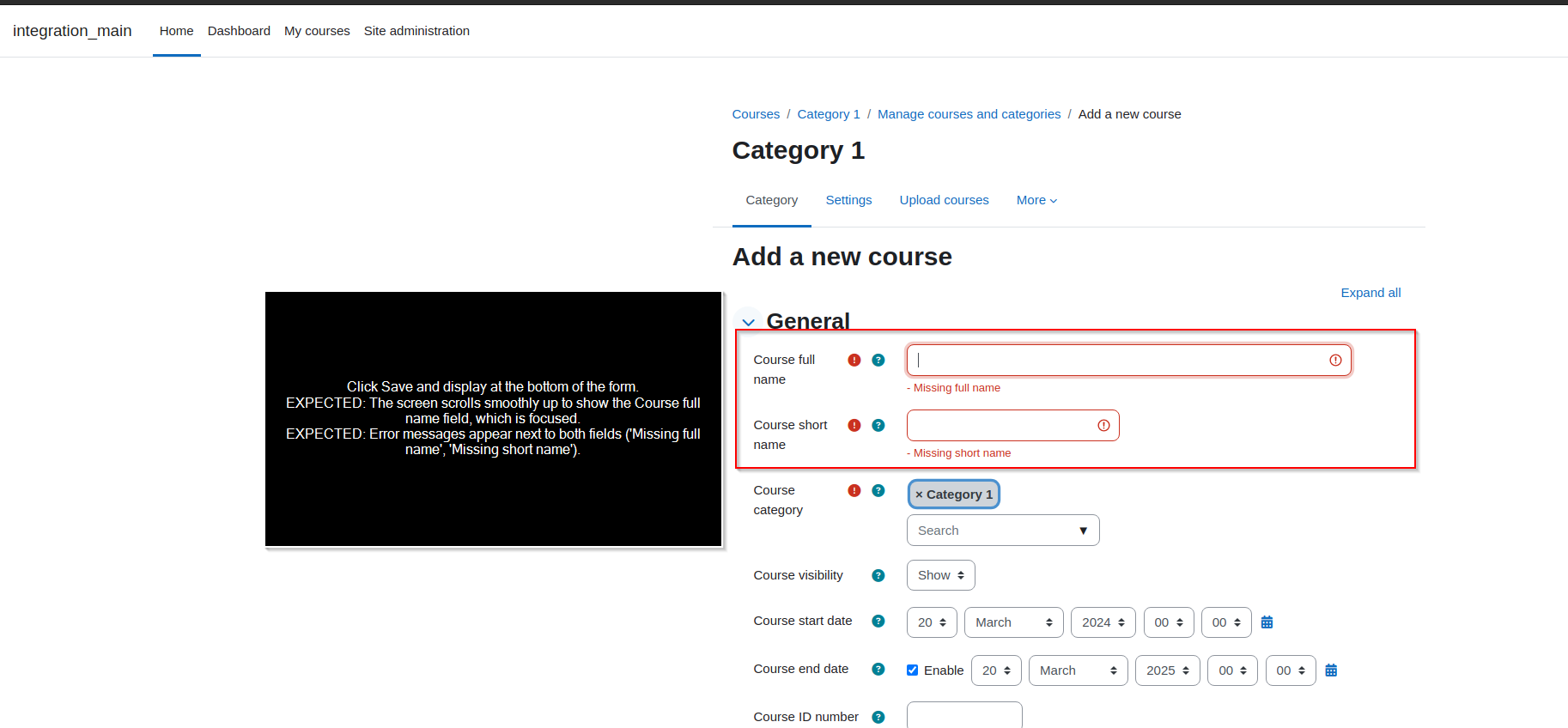Open end date day dropdown
Viewport: 1568px width, 728px height.
(x=996, y=670)
